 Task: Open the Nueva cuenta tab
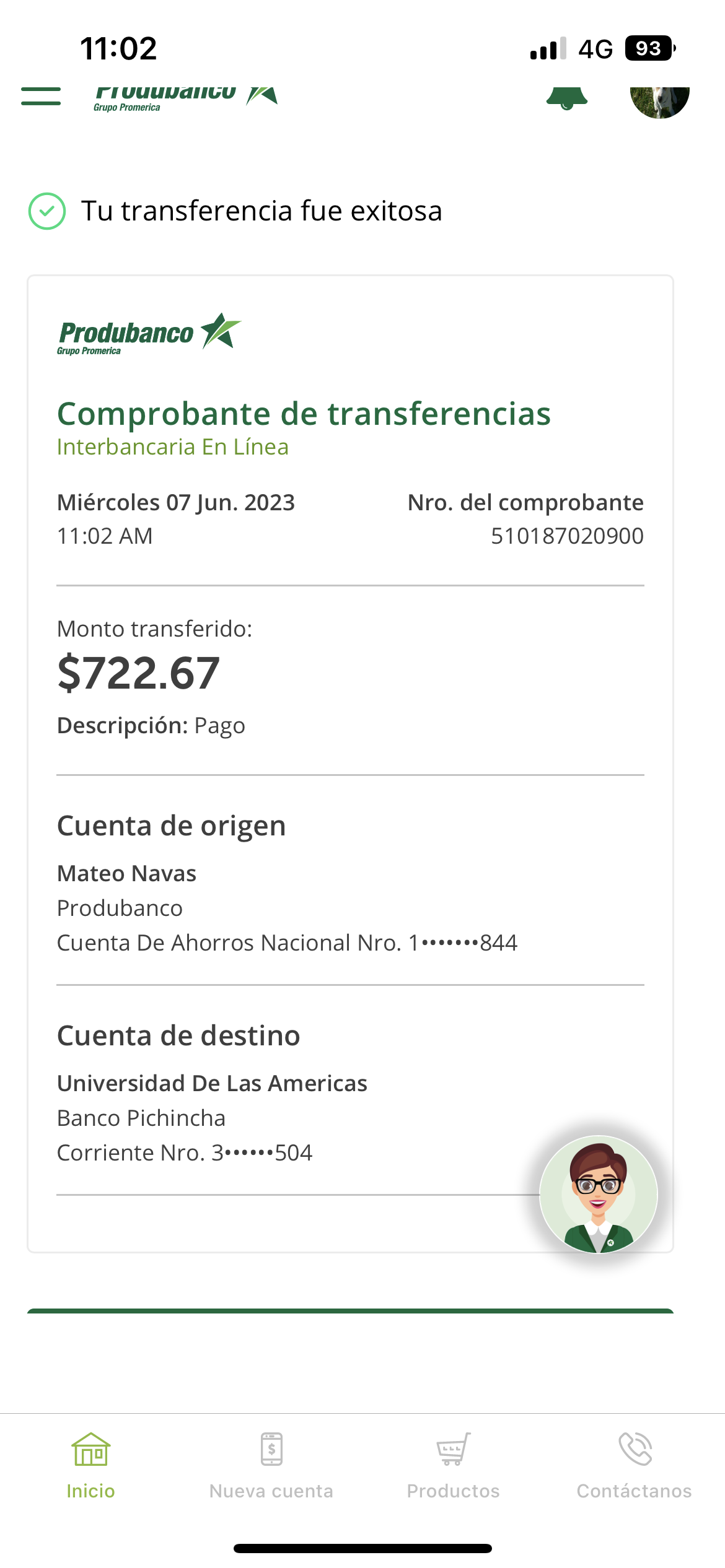(x=271, y=1491)
